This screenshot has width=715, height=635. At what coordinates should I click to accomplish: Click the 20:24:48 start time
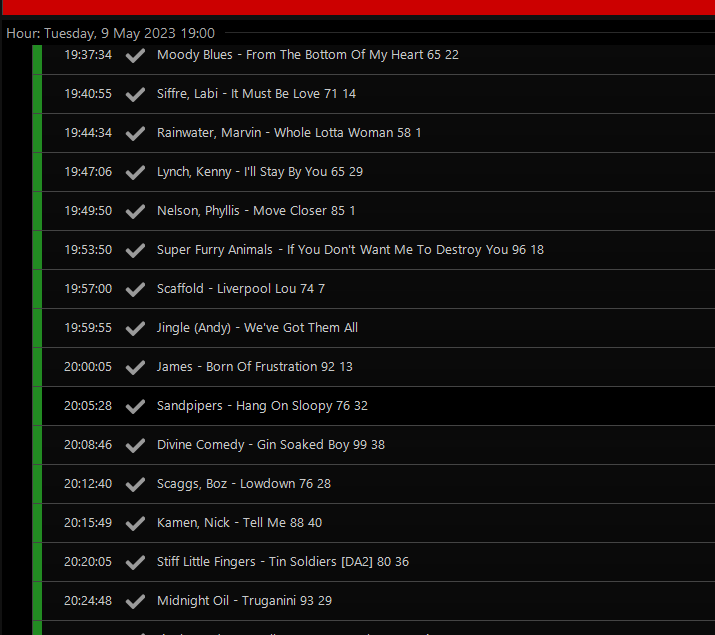88,600
